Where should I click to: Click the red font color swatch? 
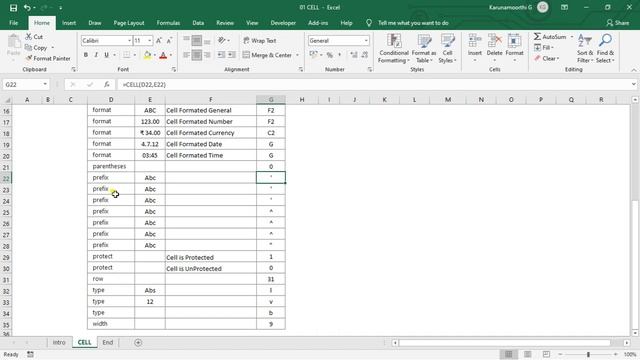pyautogui.click(x=163, y=55)
